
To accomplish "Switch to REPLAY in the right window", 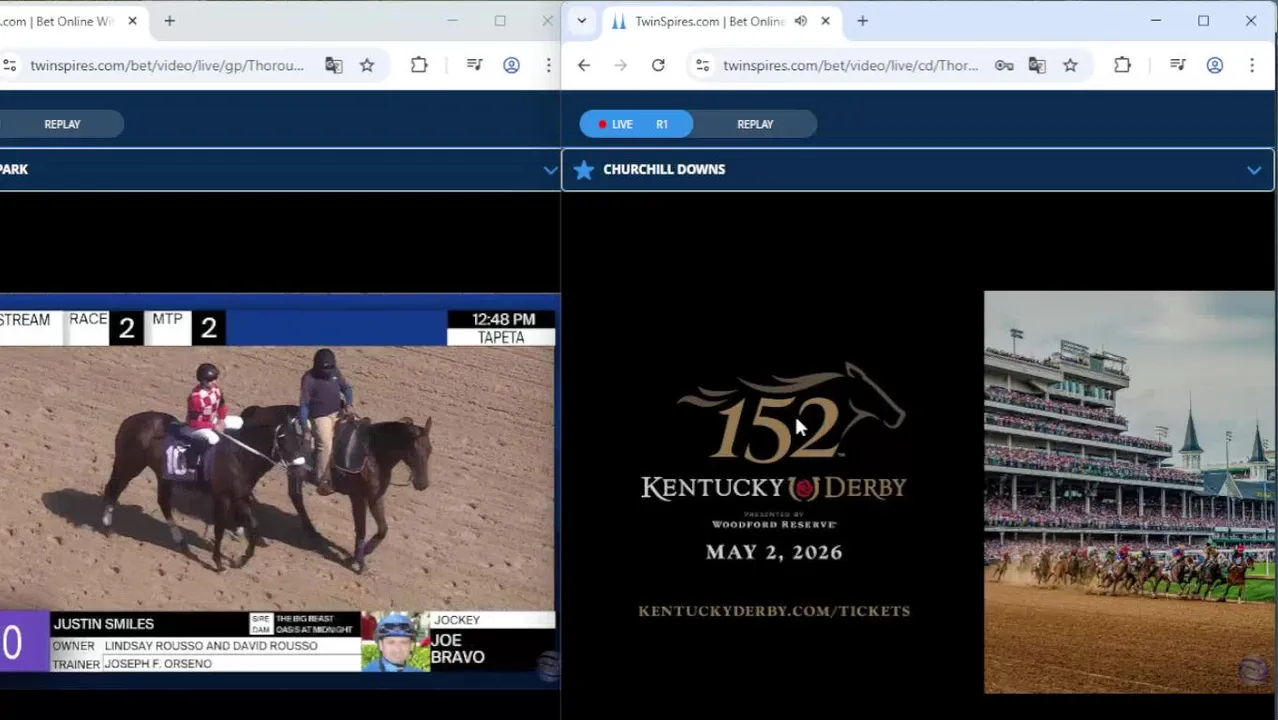I will pyautogui.click(x=755, y=124).
